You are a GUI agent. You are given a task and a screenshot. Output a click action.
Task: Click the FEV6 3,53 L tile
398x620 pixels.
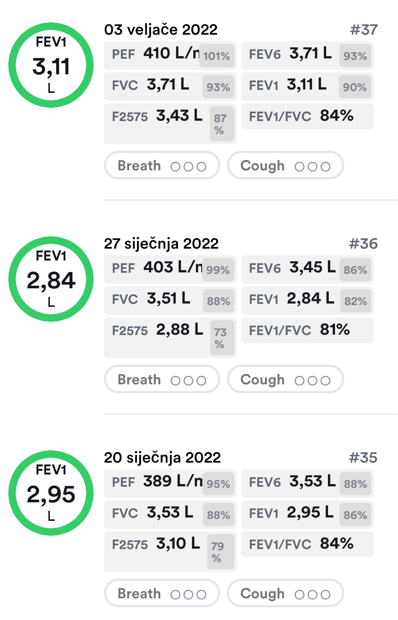307,483
